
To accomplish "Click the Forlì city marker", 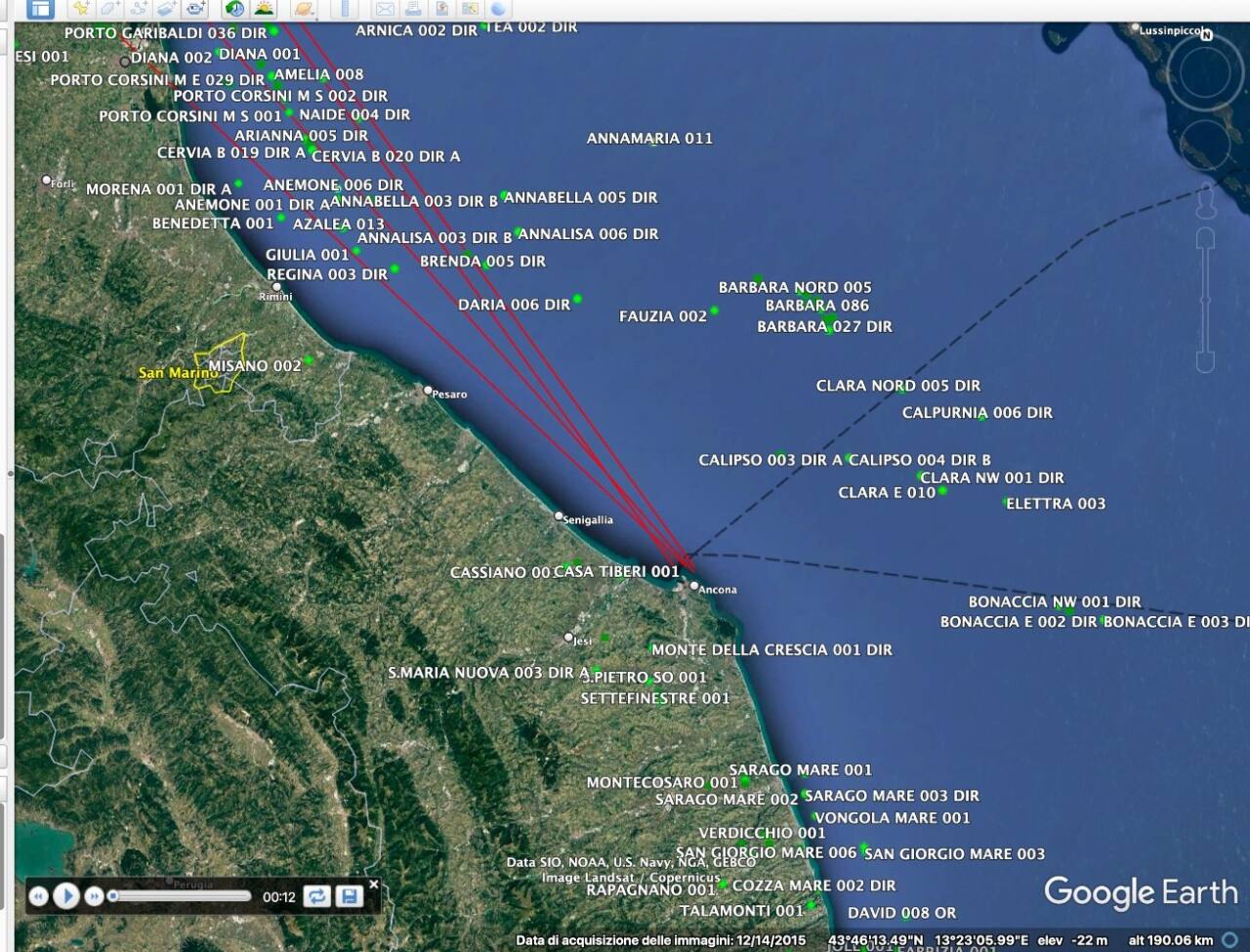I will tap(46, 180).
